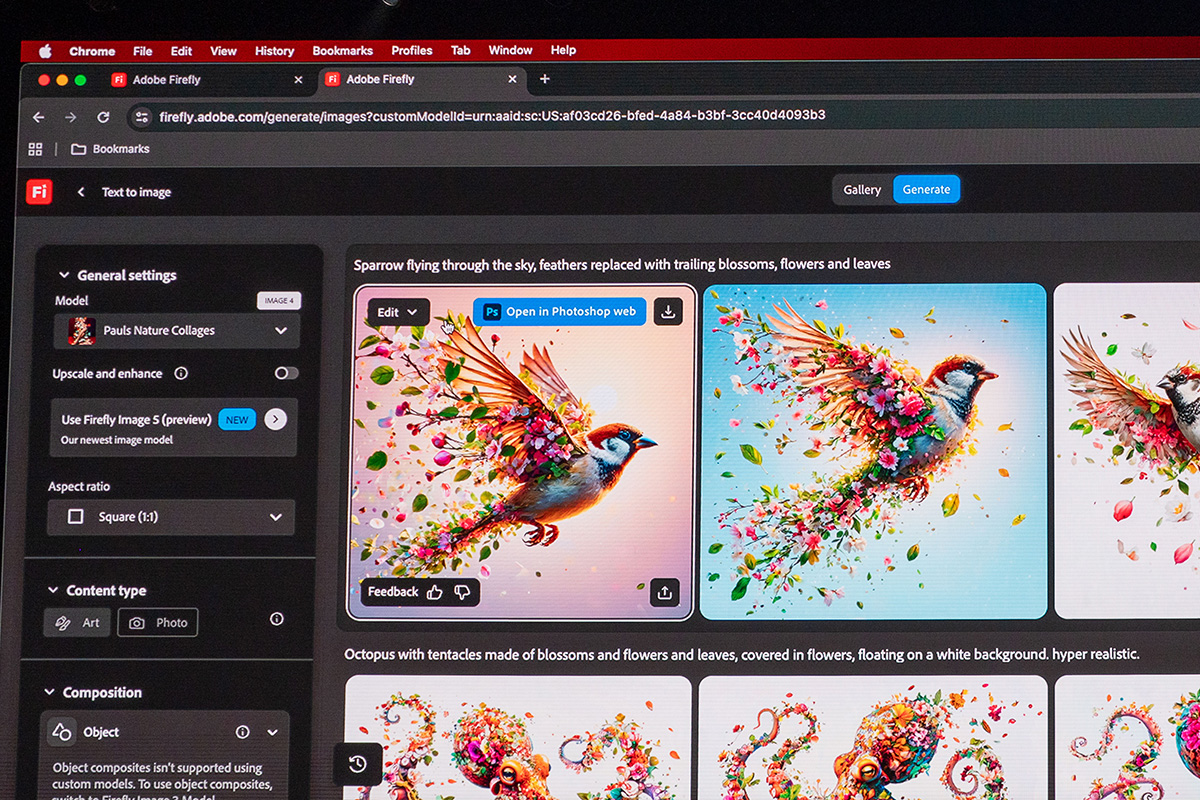The image size is (1200, 800).
Task: Download the first sparrow image
Action: click(x=668, y=312)
